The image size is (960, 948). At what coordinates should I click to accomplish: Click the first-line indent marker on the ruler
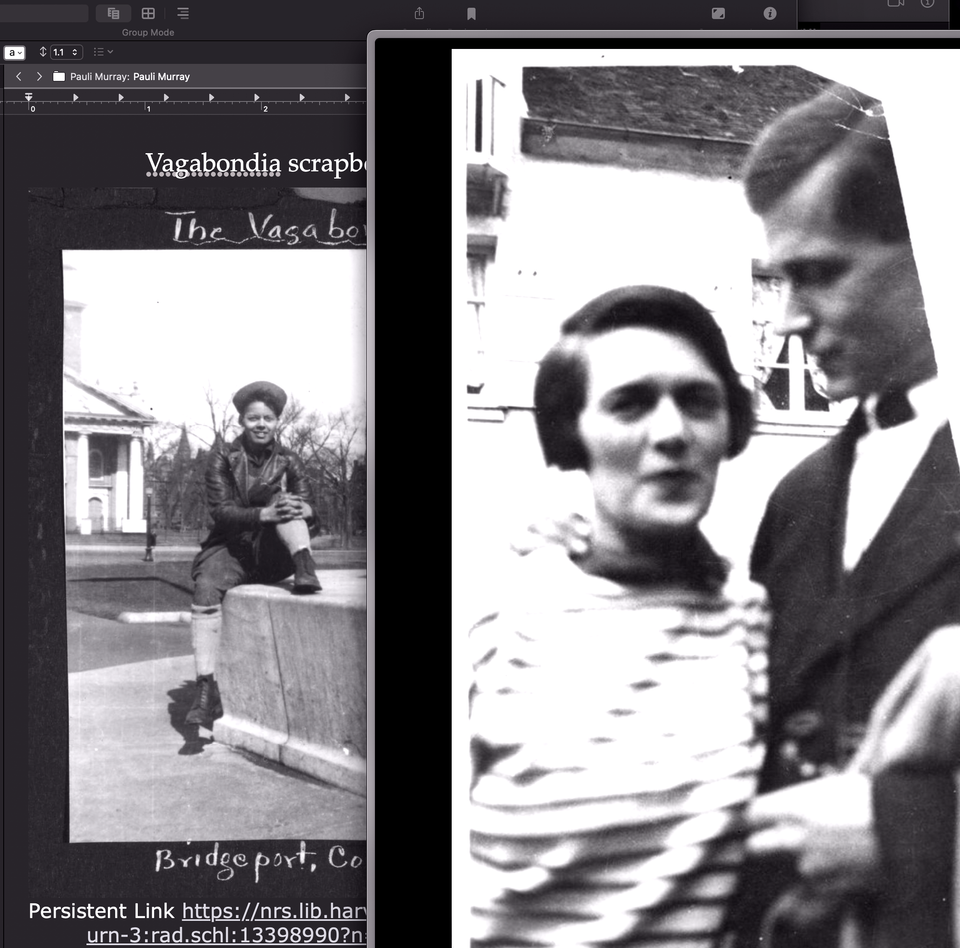pyautogui.click(x=28, y=95)
